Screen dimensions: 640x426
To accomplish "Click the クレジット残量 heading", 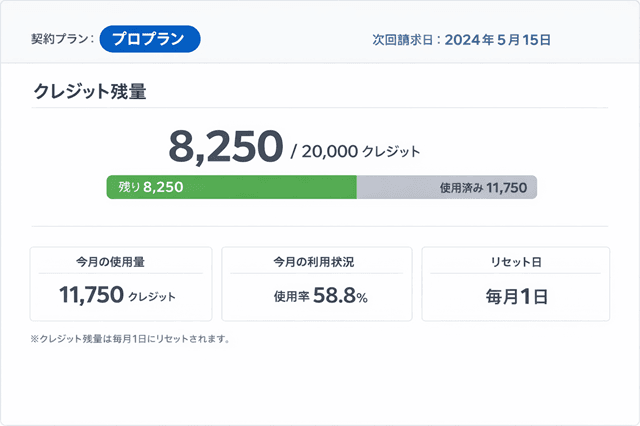I will click(90, 91).
